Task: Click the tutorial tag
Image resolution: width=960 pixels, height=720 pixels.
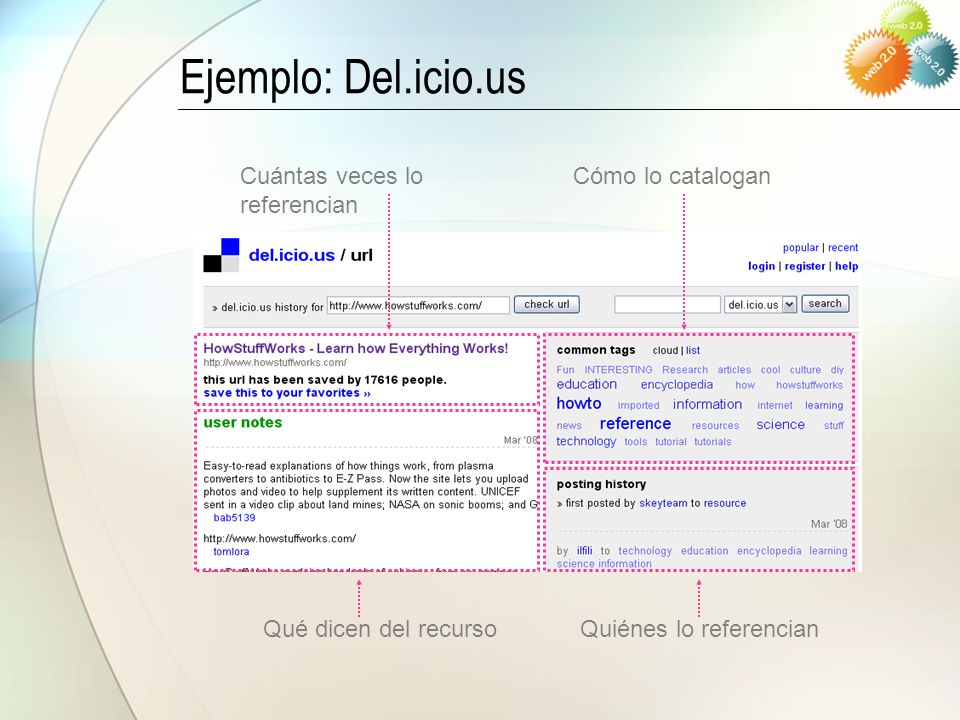Action: click(670, 441)
